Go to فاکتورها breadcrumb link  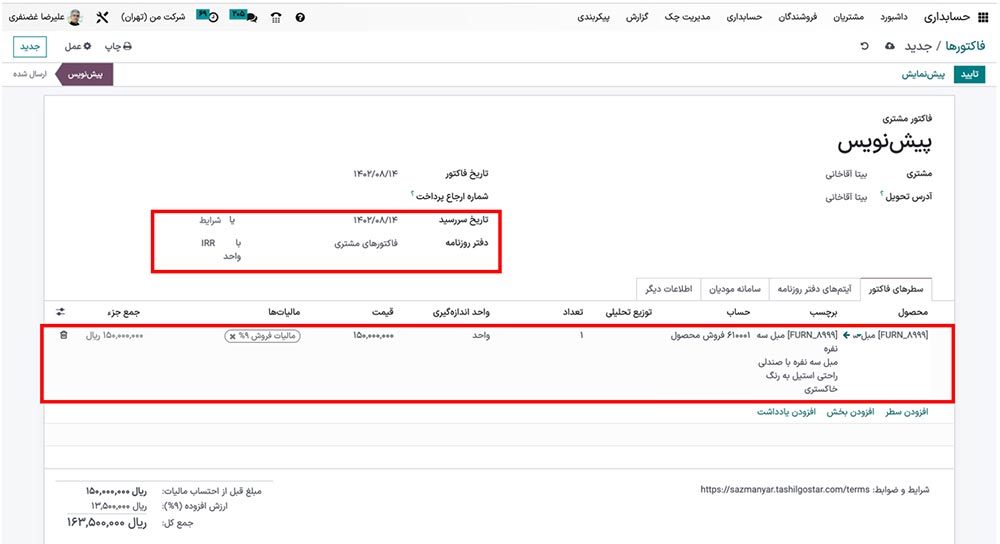[965, 46]
